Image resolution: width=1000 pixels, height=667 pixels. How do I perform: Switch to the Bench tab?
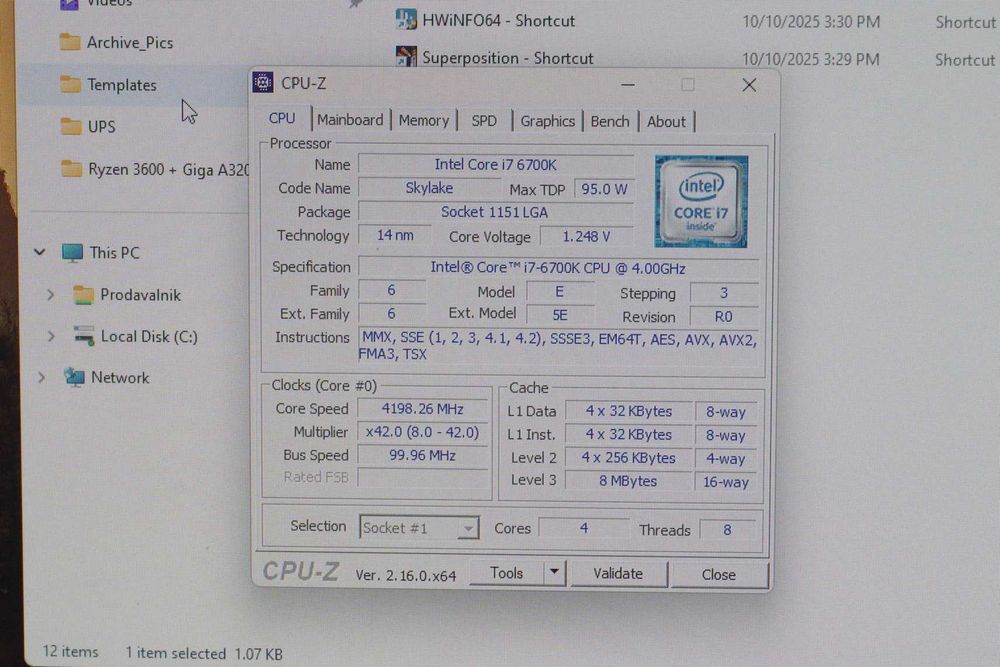pyautogui.click(x=610, y=121)
